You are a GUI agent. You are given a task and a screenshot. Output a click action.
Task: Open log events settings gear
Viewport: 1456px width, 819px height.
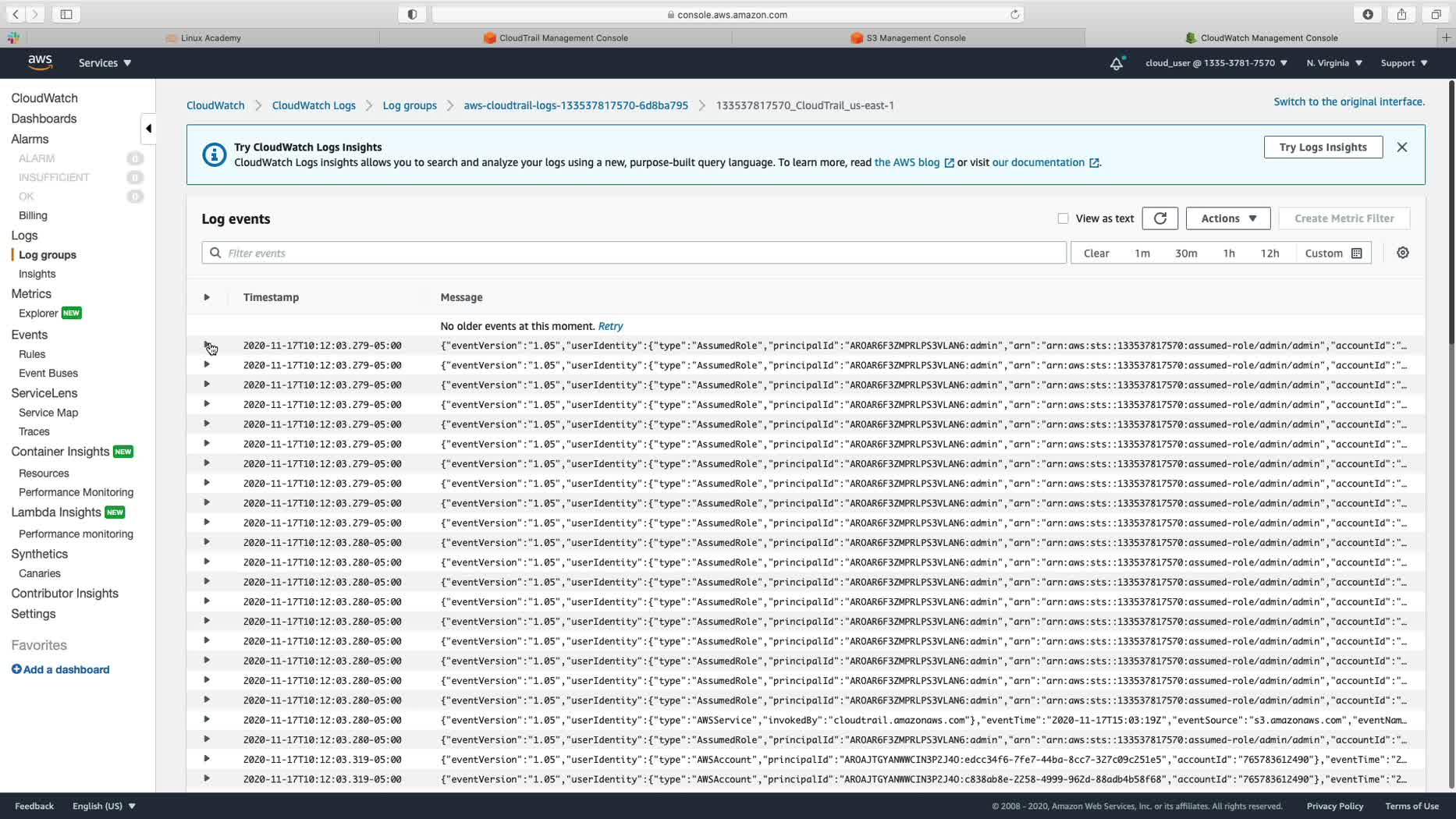[1403, 253]
